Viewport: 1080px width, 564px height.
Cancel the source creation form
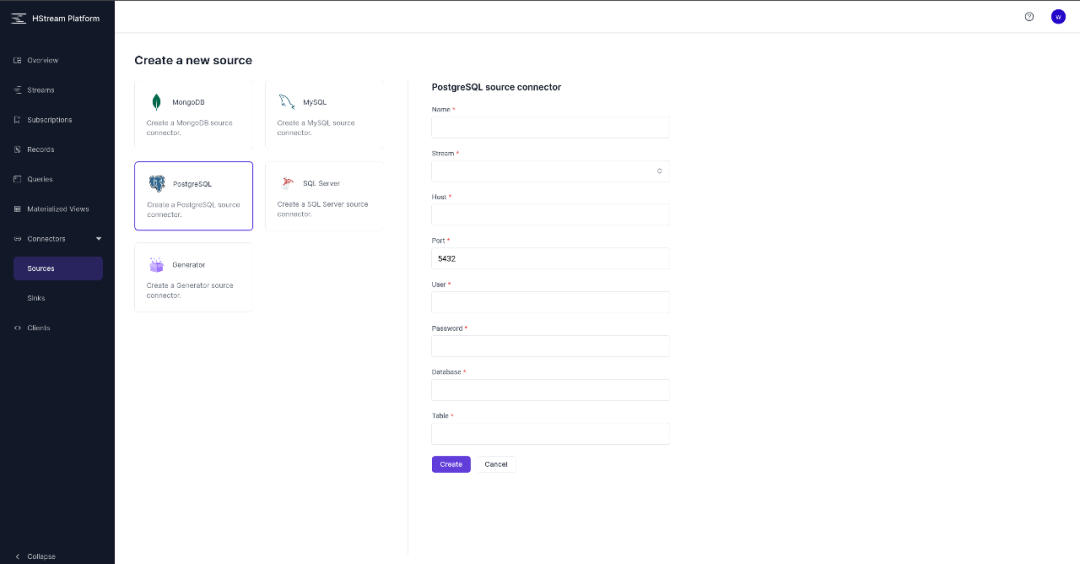click(496, 464)
